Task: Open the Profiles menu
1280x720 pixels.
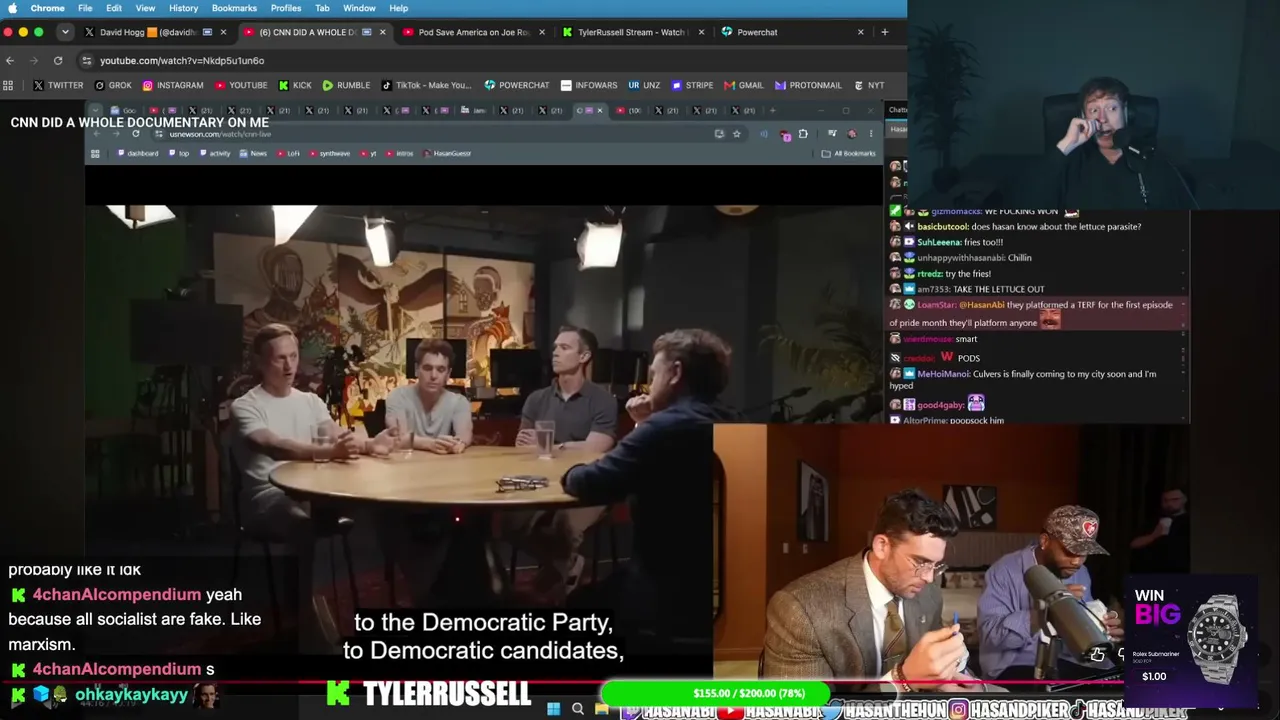Action: [x=286, y=8]
